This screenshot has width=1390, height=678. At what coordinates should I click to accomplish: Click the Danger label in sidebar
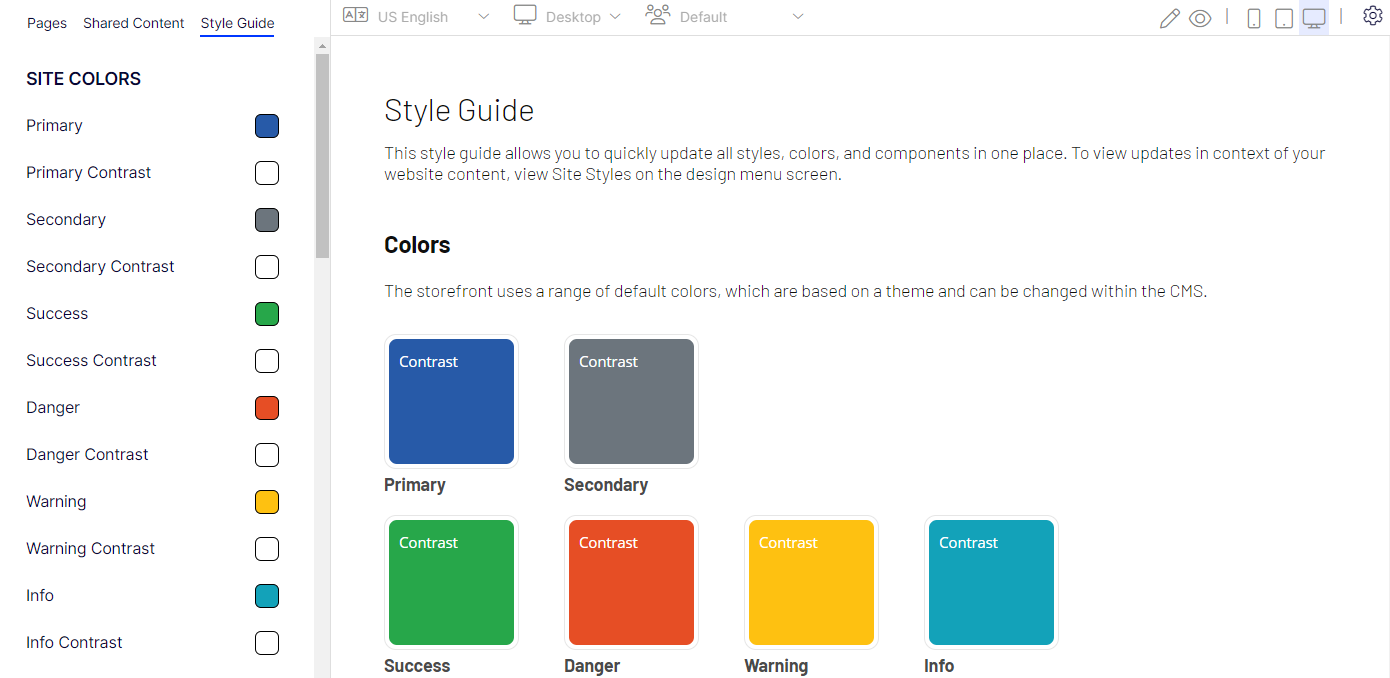click(x=53, y=407)
